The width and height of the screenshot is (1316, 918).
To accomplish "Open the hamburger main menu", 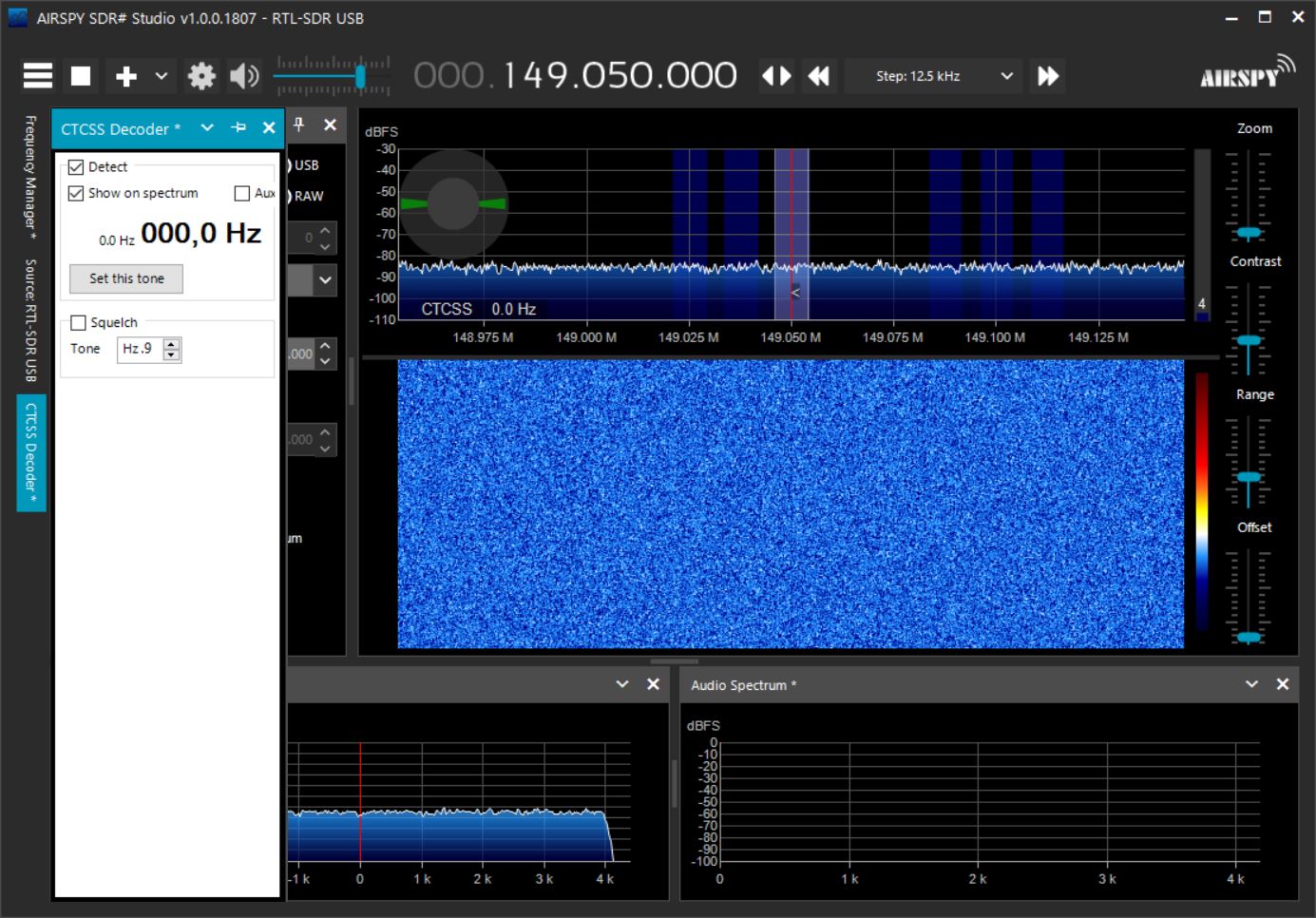I will 38,76.
